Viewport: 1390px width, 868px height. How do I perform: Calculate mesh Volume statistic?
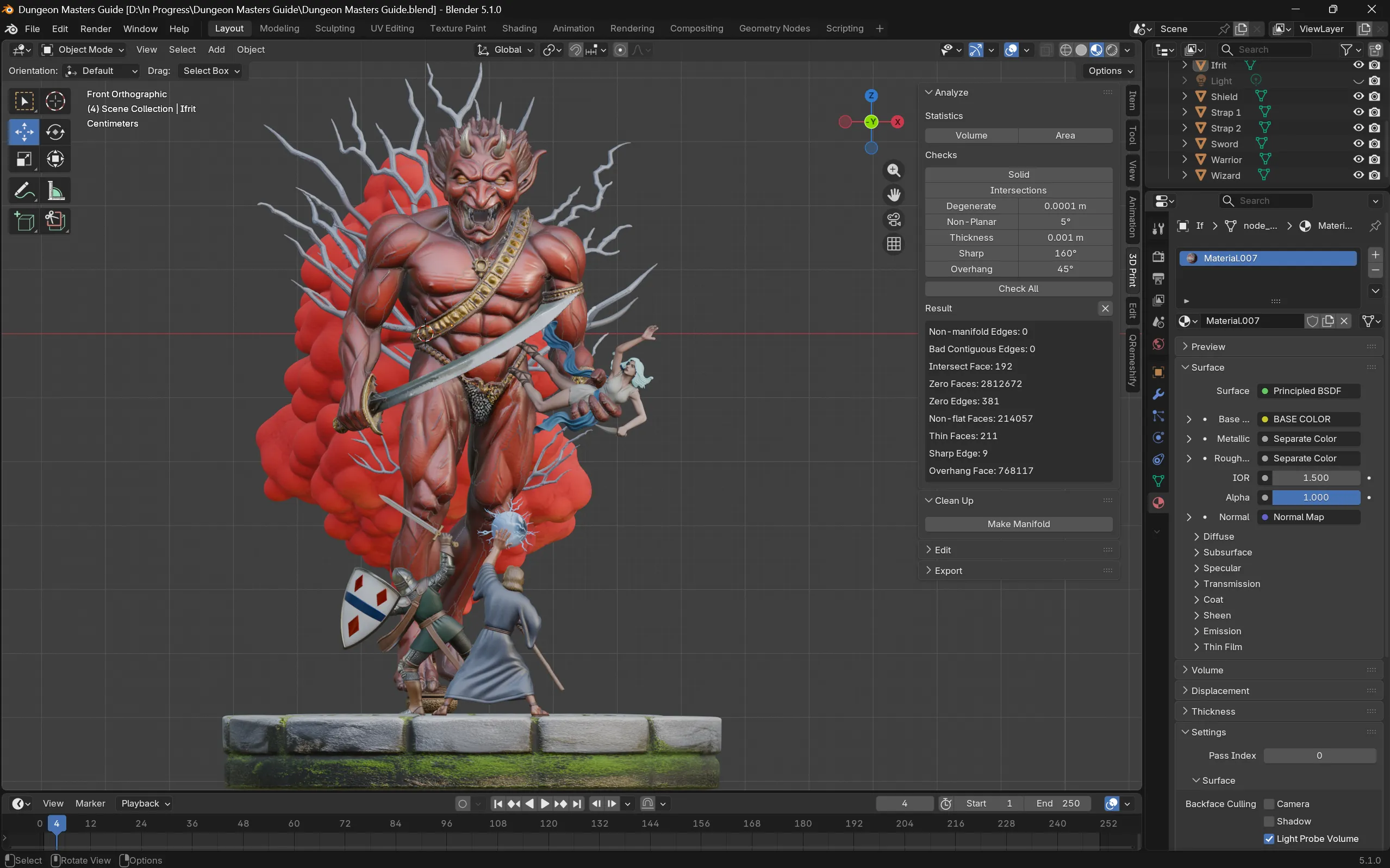point(971,135)
